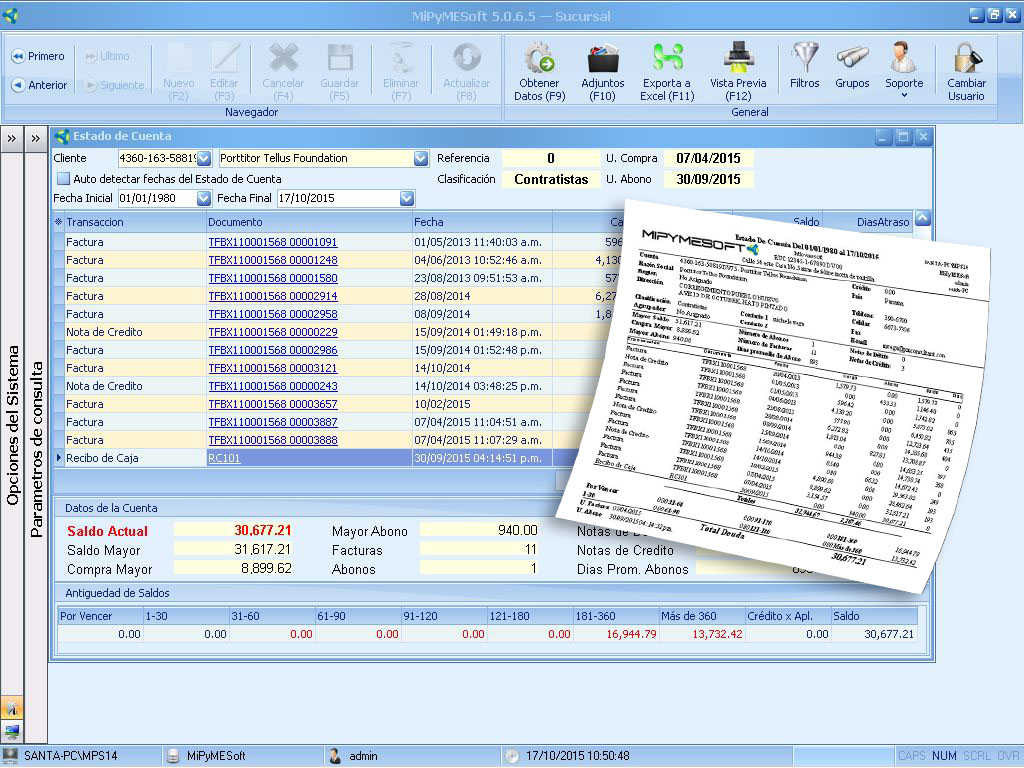
Task: Open document TFBX110001568 00003888
Action: click(272, 440)
